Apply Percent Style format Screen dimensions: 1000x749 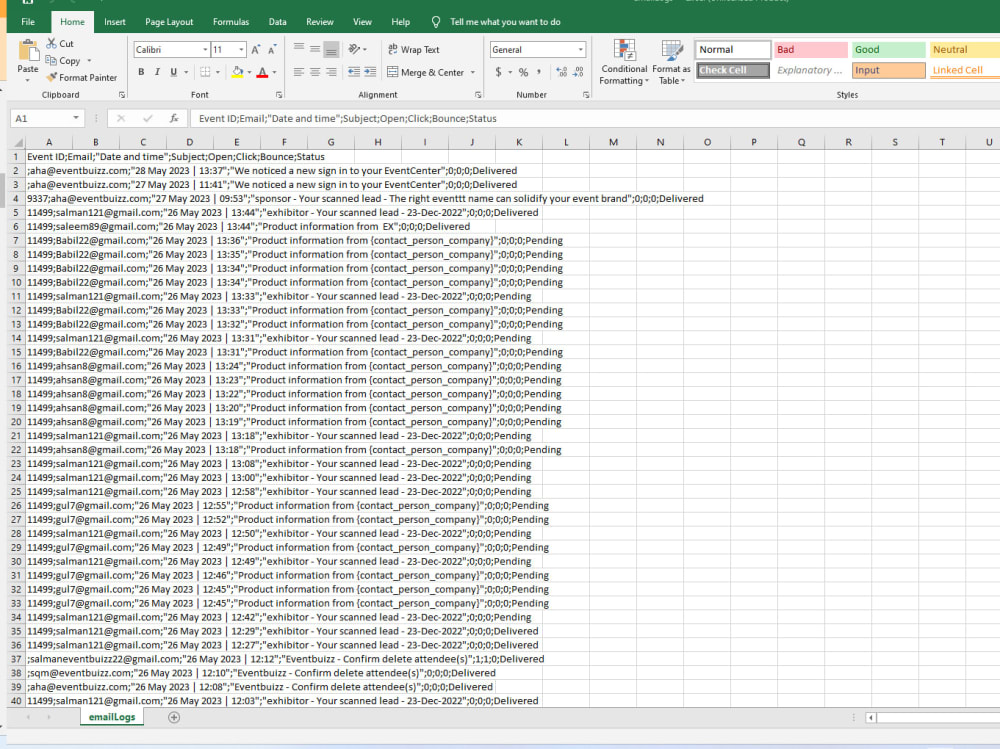pos(524,72)
